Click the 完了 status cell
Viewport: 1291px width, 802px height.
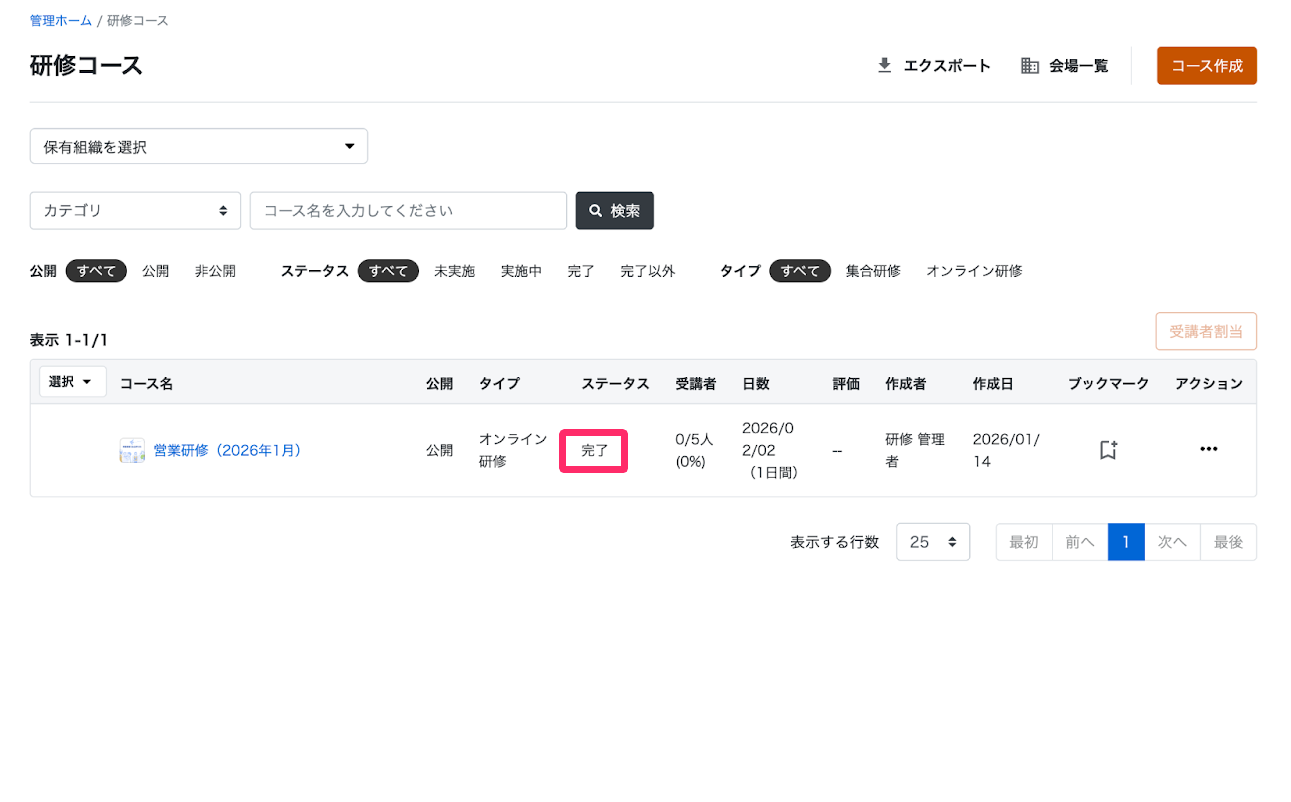pos(594,451)
